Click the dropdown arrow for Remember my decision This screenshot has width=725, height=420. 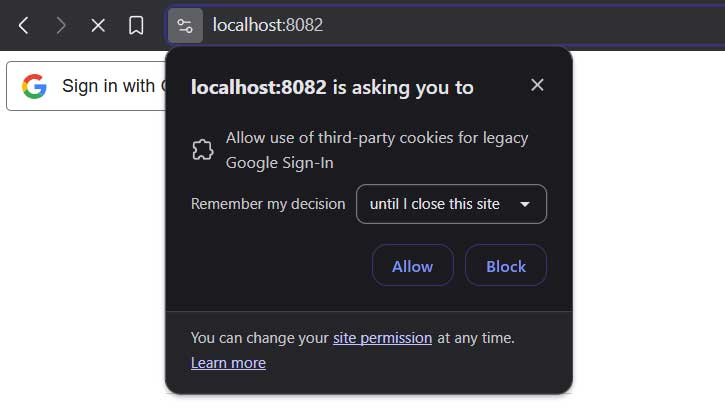(525, 204)
